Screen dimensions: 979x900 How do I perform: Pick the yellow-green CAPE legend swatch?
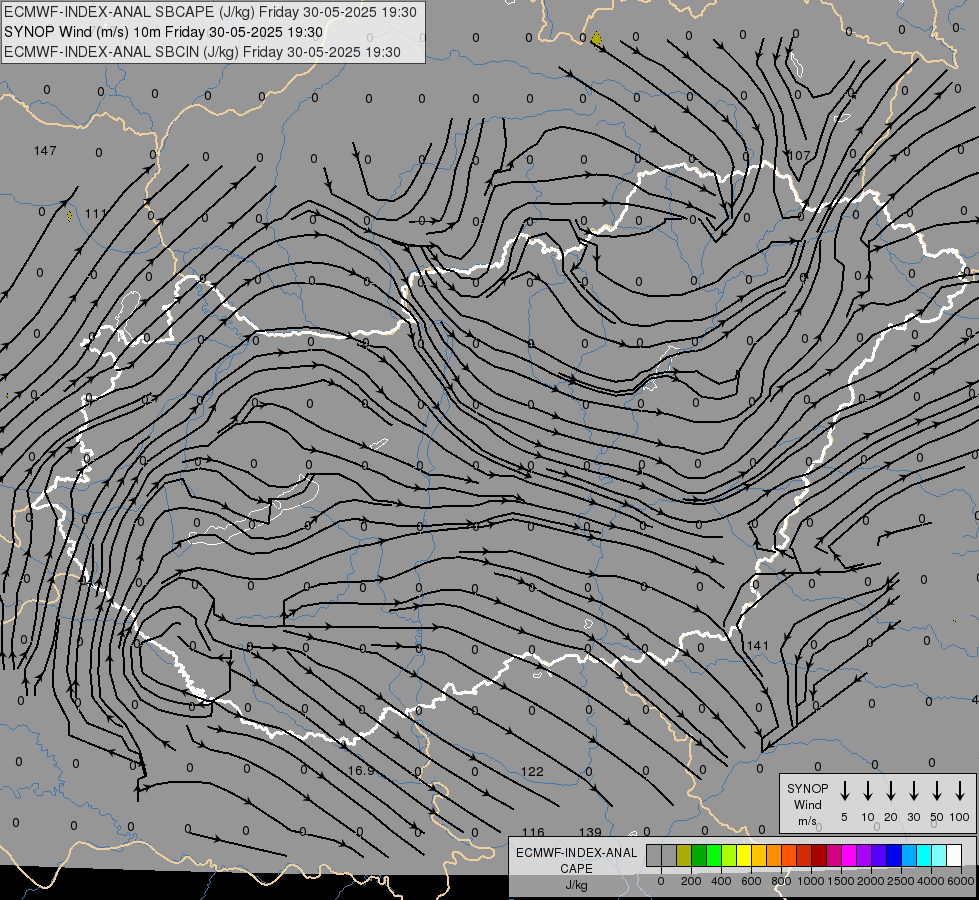(729, 855)
